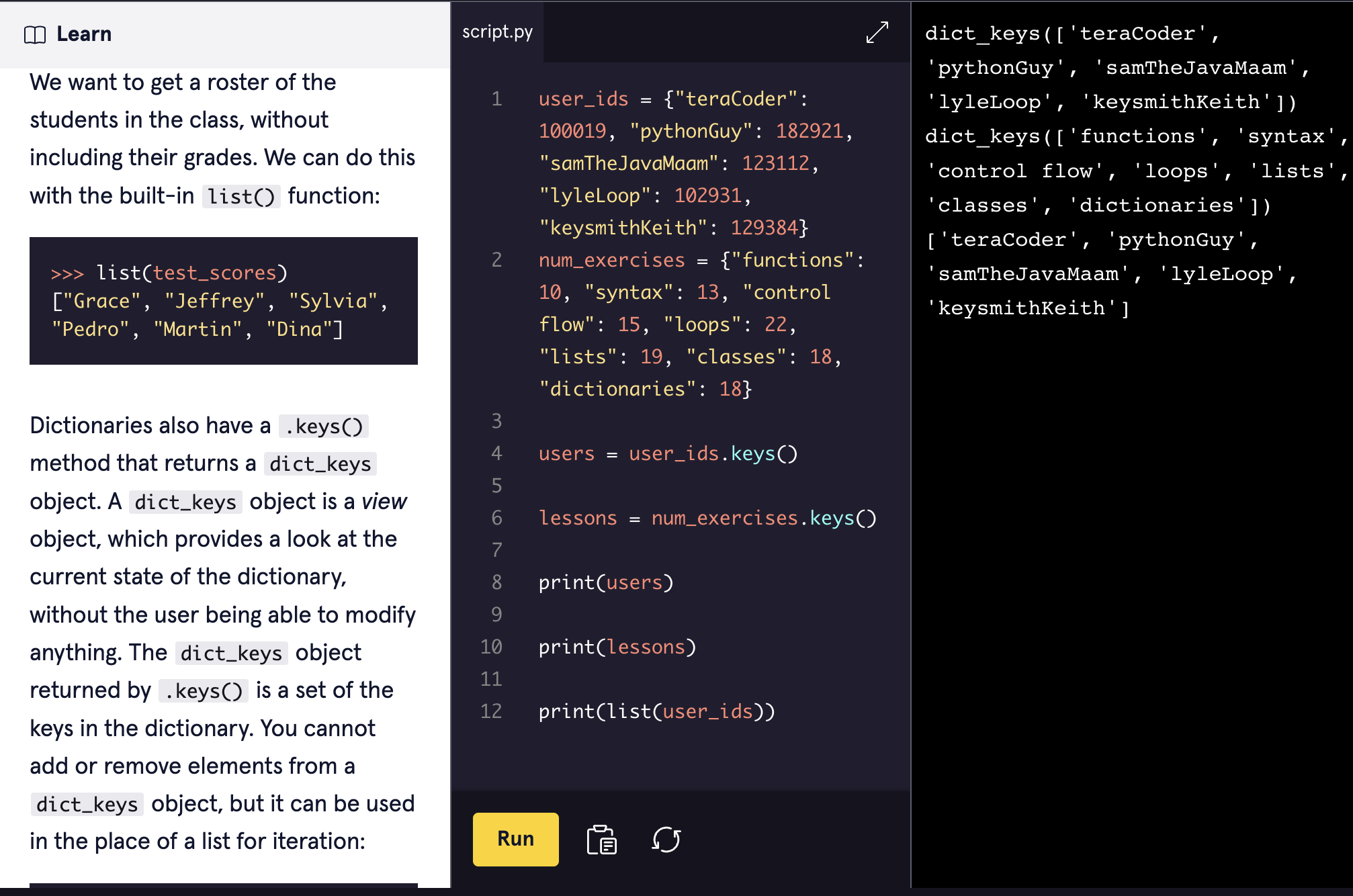1353x896 pixels.
Task: Select the script.py tab
Action: (497, 32)
